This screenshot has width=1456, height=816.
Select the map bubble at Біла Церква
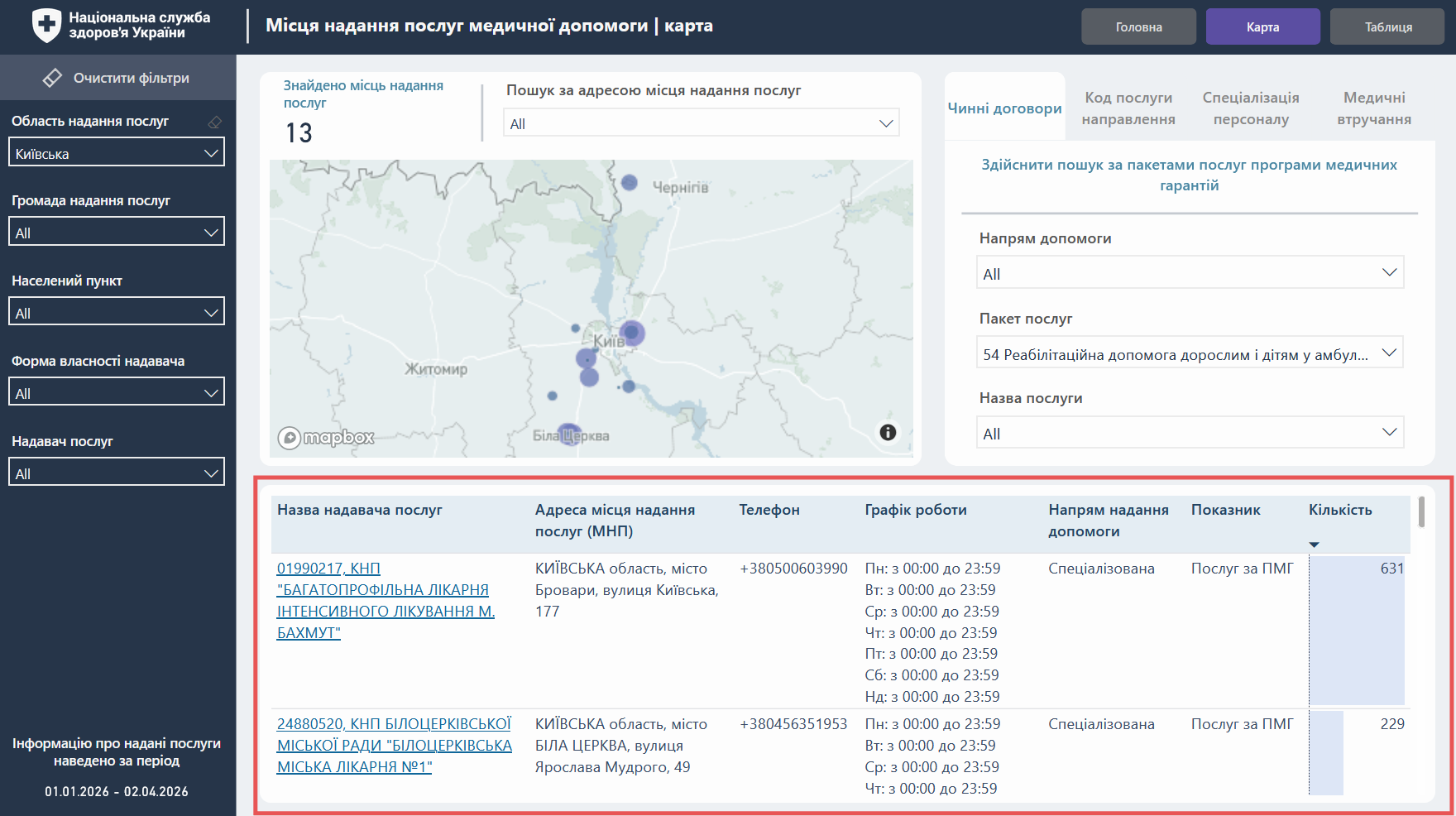(570, 434)
